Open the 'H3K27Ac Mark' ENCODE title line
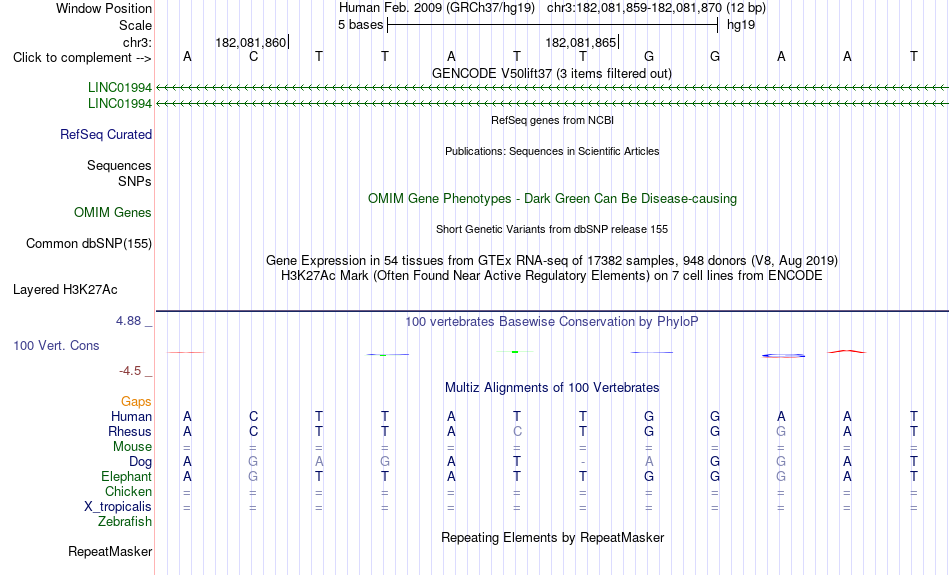 click(x=552, y=276)
